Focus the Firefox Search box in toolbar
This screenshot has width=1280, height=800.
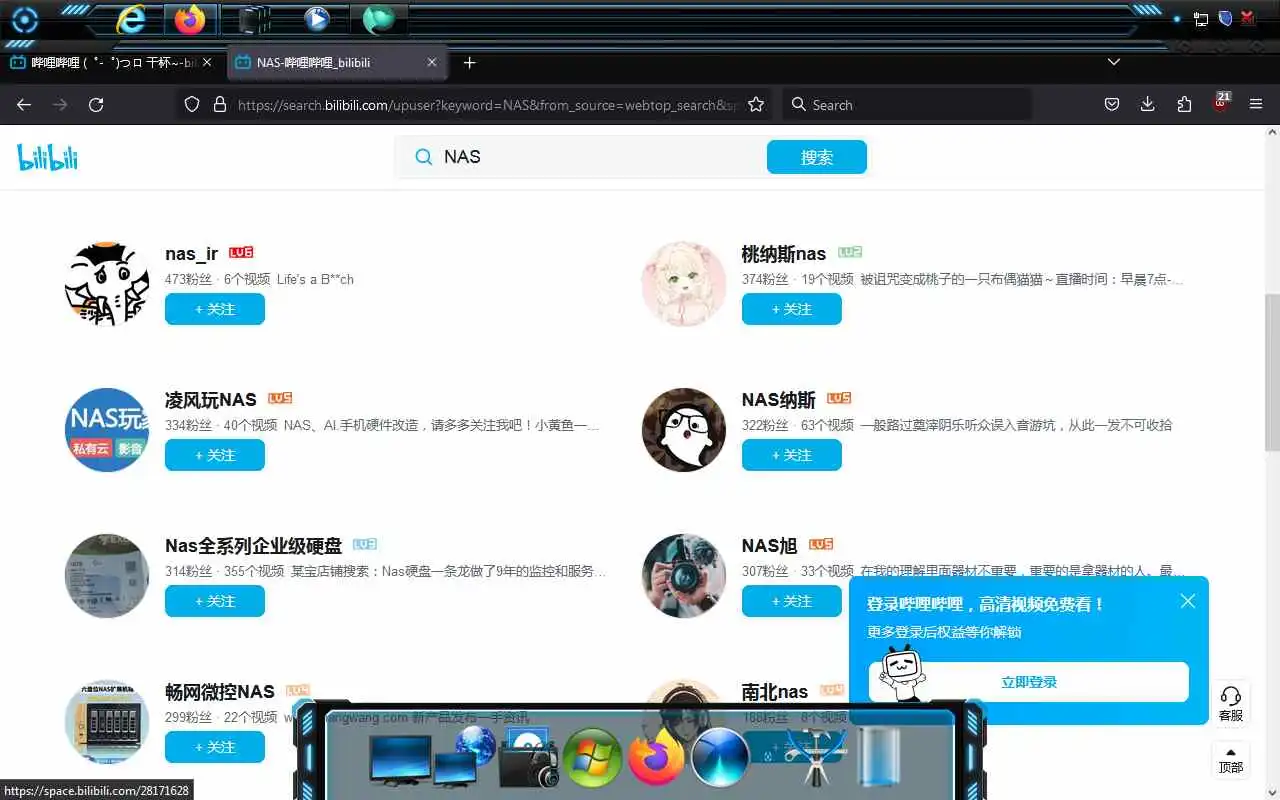906,105
